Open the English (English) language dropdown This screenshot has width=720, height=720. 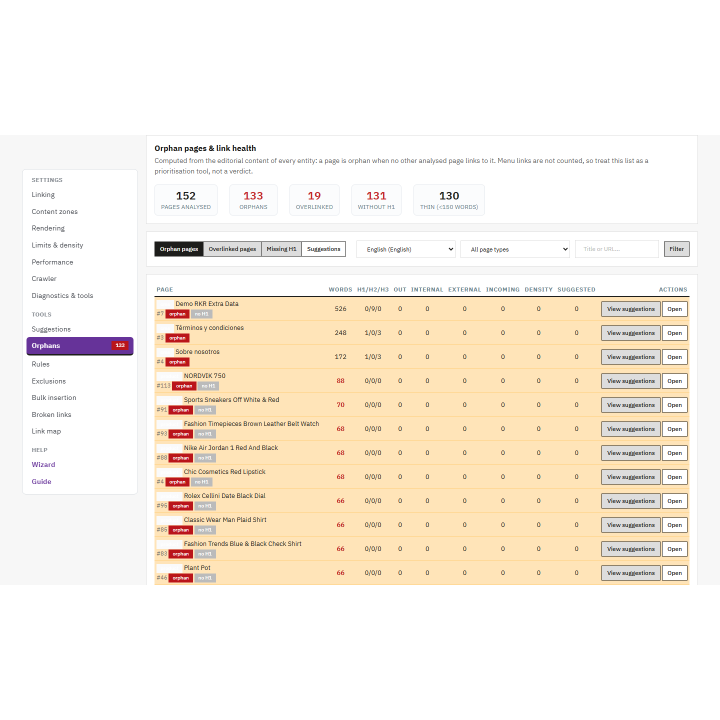coord(406,249)
